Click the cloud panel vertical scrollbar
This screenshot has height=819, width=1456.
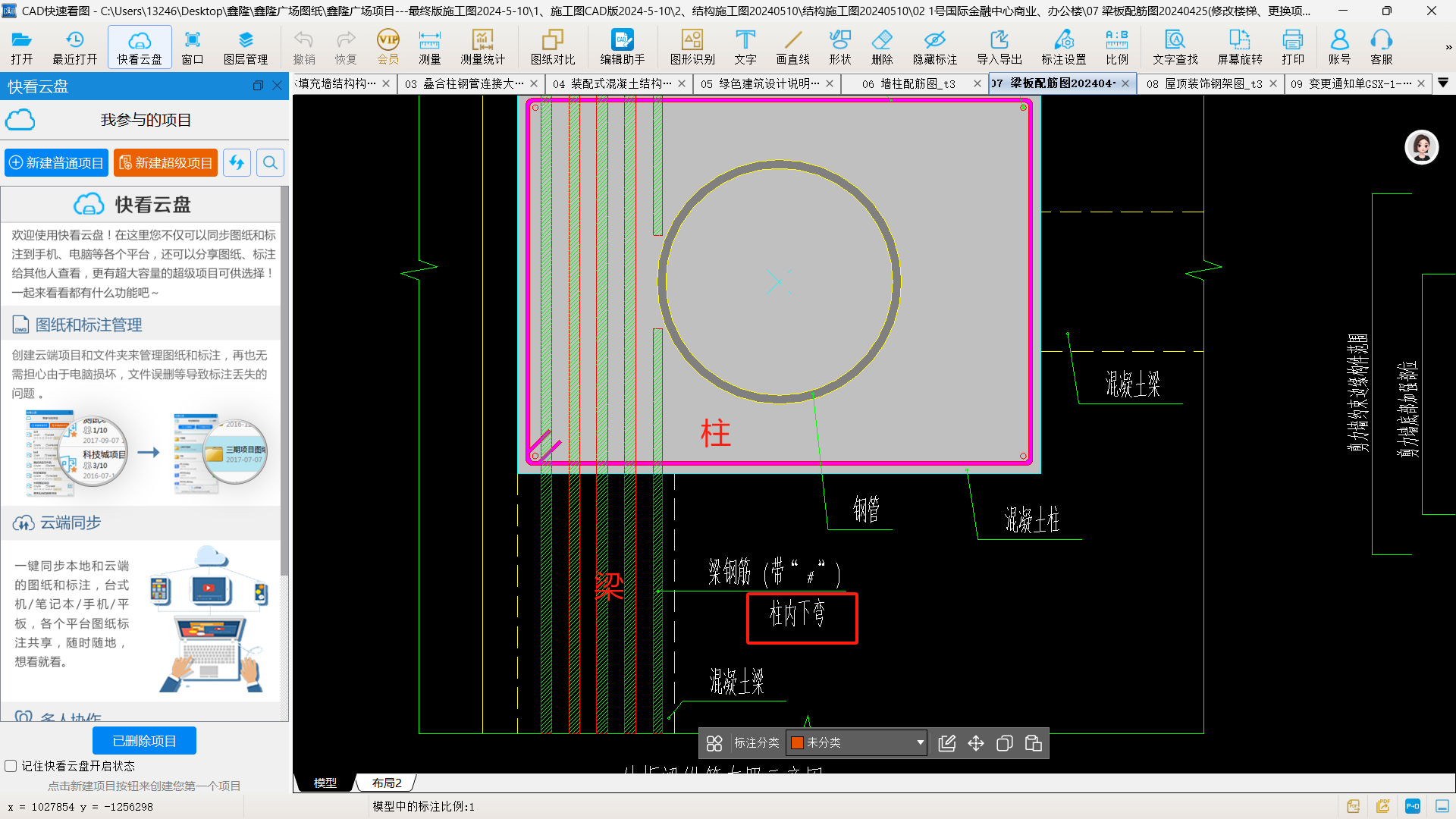[x=284, y=379]
